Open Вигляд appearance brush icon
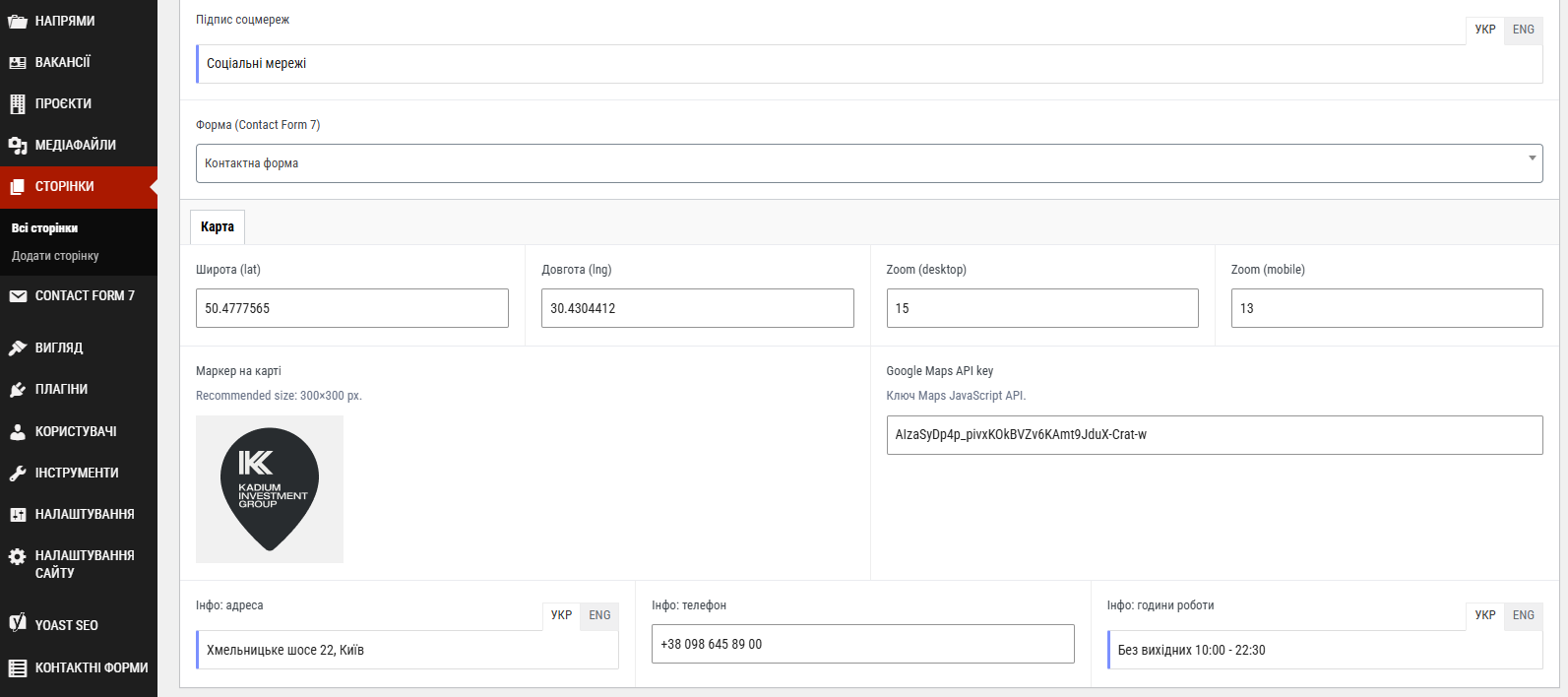This screenshot has width=1568, height=697. [x=18, y=348]
